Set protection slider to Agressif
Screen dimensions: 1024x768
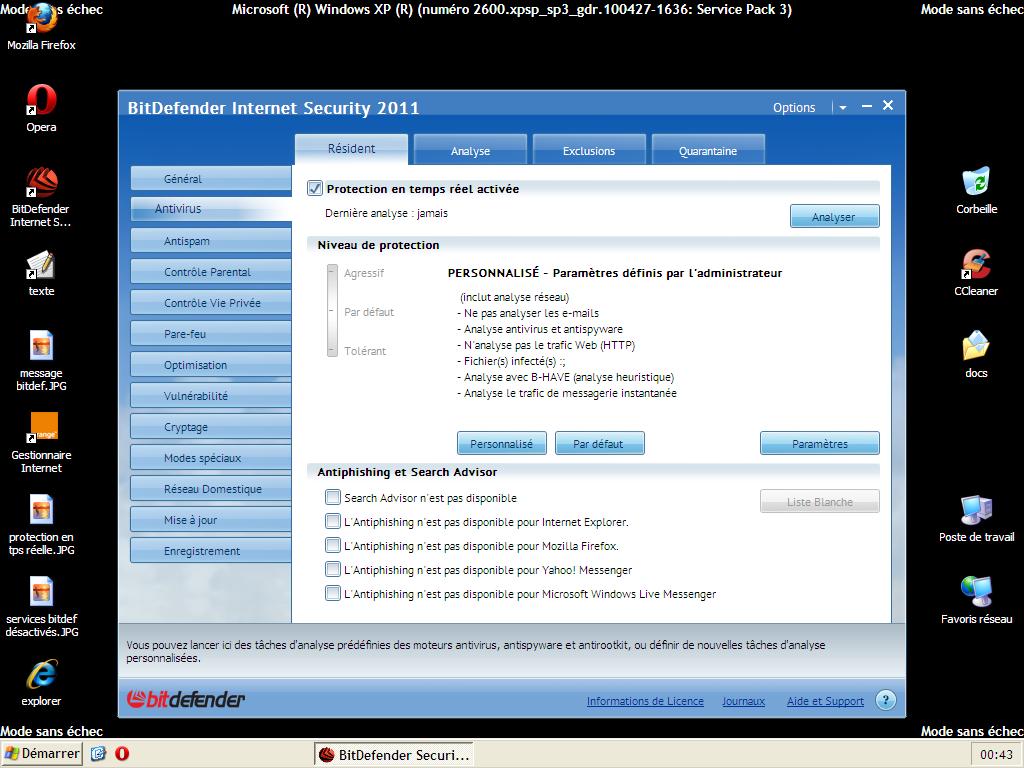tap(332, 273)
